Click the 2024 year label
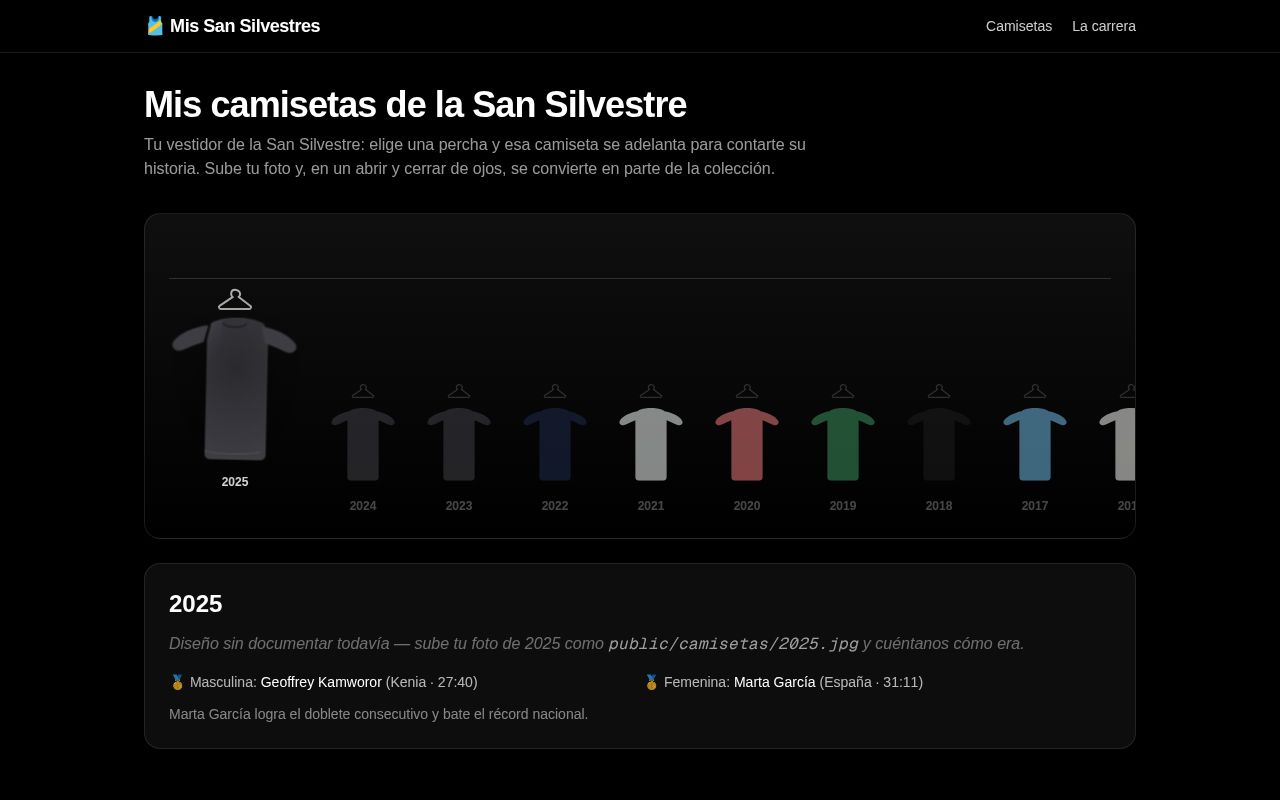 pyautogui.click(x=363, y=506)
